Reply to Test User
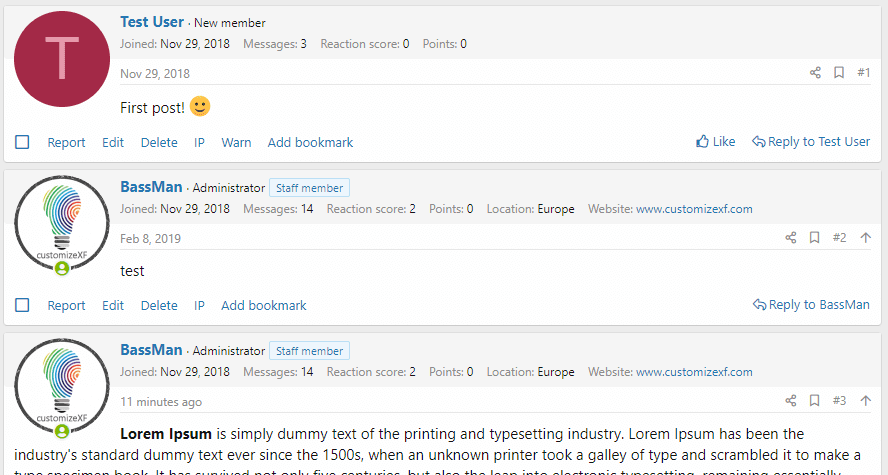Viewport: 888px width, 475px height. (811, 142)
